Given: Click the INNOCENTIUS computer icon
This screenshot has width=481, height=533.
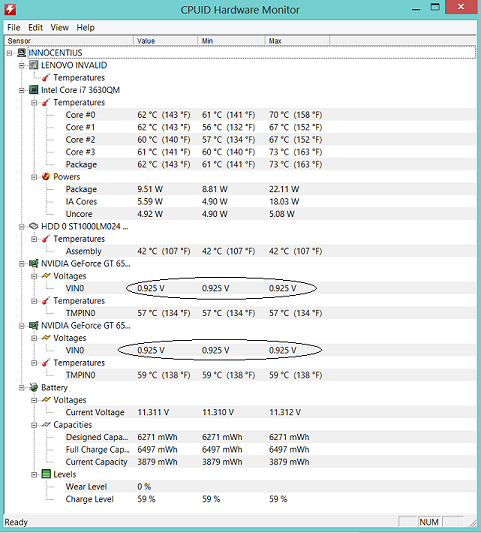Looking at the screenshot, I should (22, 53).
